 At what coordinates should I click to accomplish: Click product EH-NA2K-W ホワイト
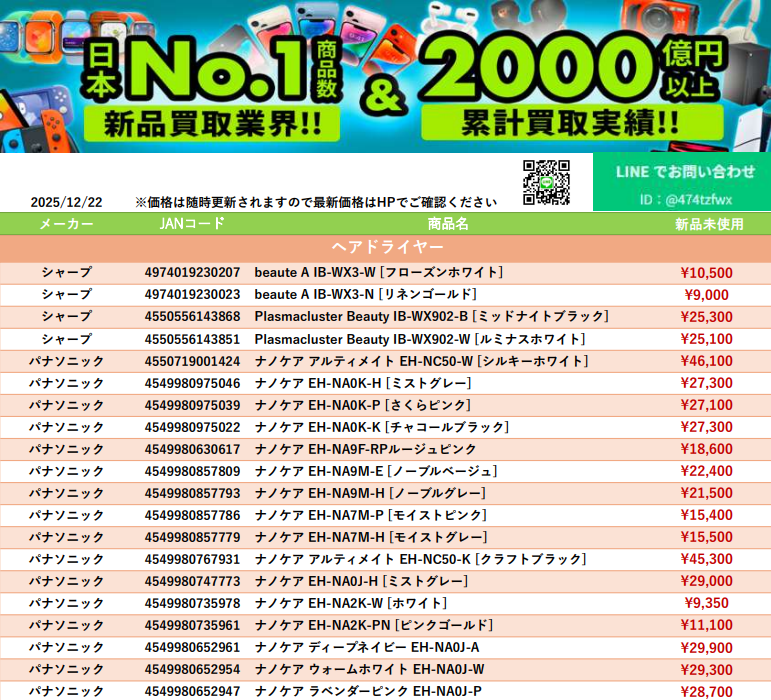(x=351, y=603)
